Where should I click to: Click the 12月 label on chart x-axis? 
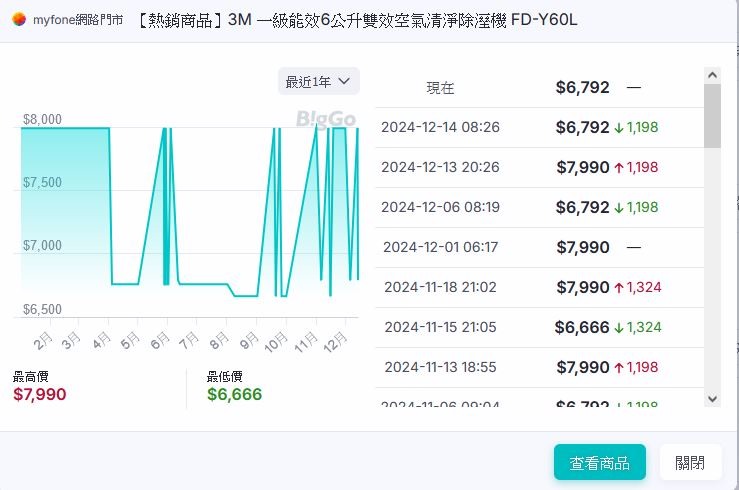[x=336, y=342]
